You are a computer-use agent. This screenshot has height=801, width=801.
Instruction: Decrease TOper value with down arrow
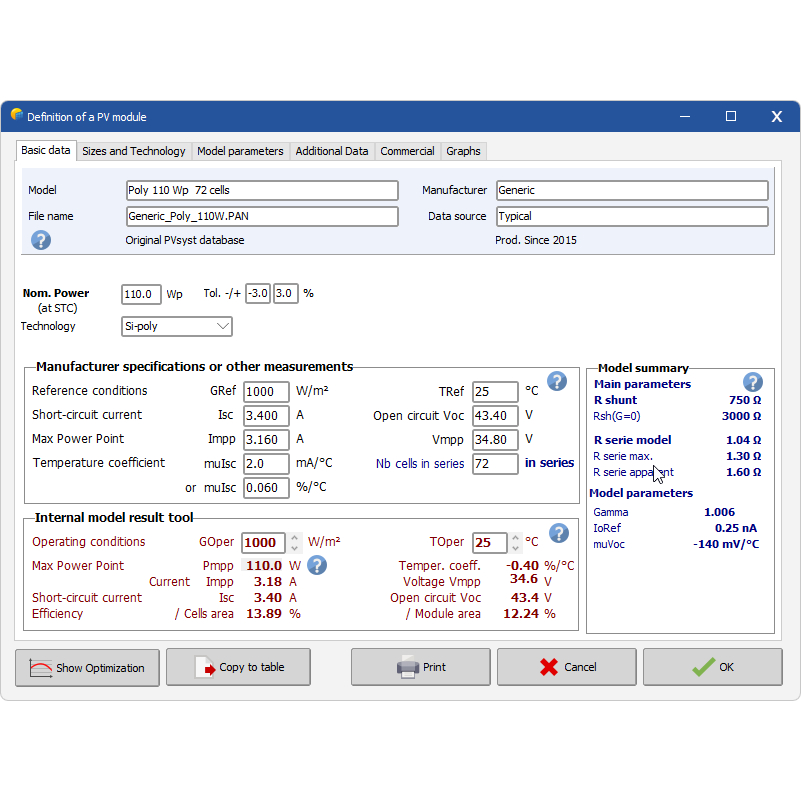[515, 548]
